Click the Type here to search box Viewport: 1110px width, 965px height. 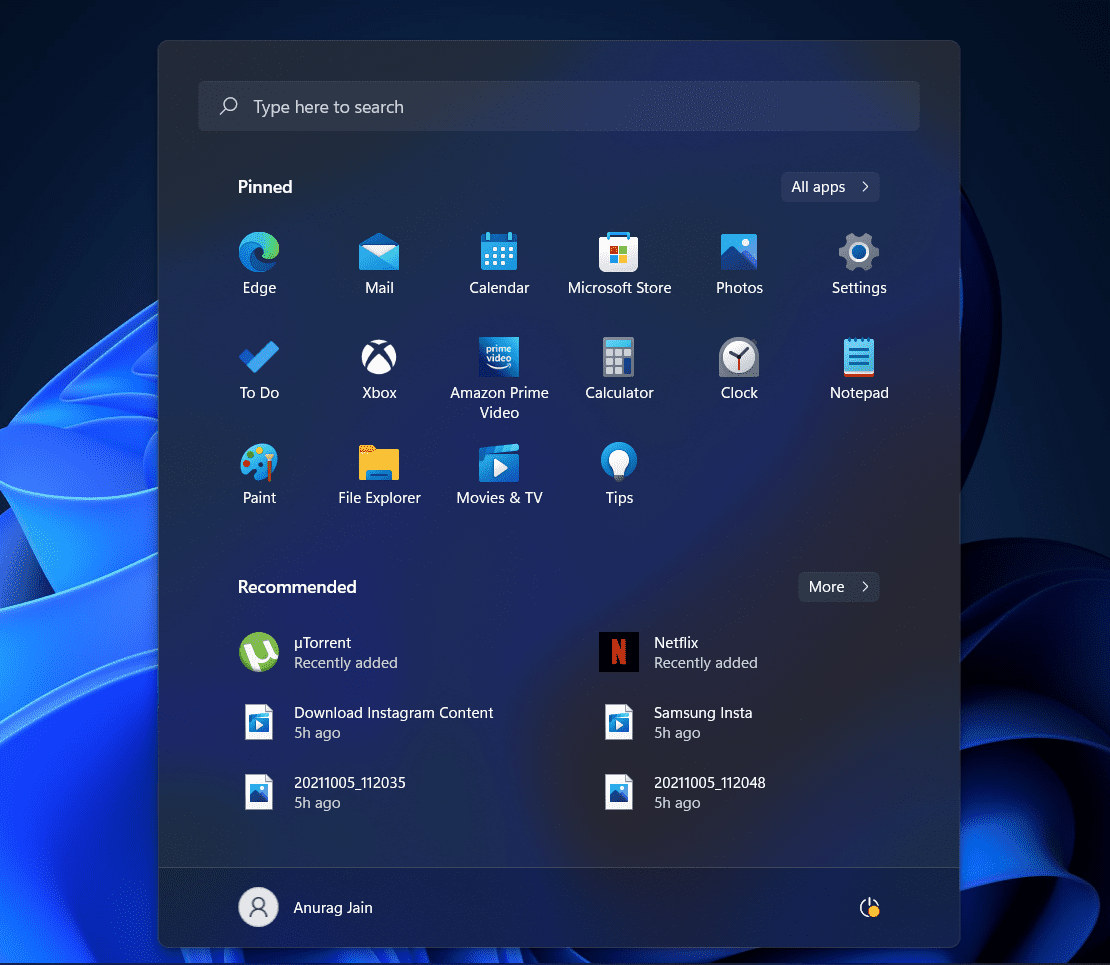[x=558, y=107]
